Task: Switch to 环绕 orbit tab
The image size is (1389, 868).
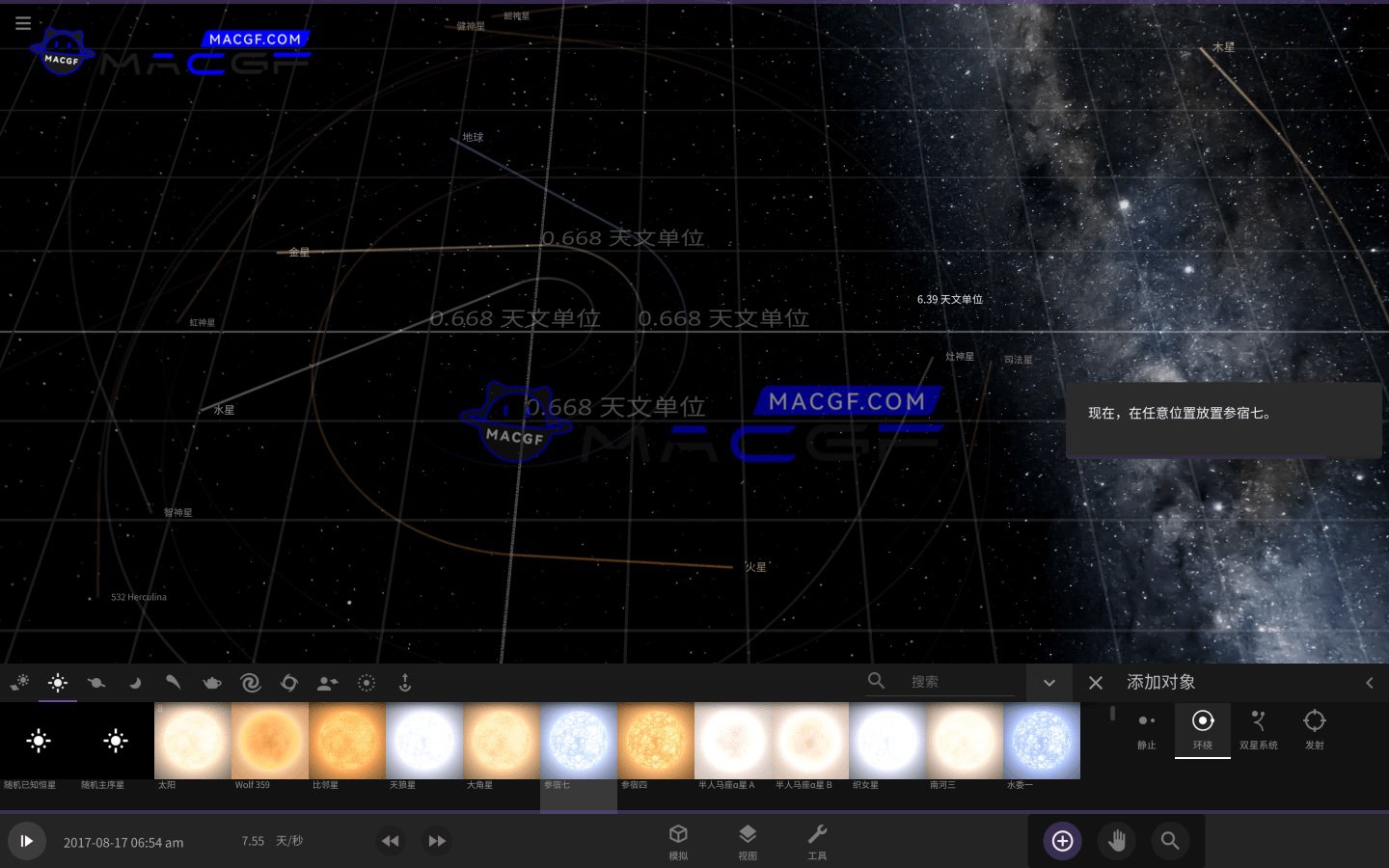Action: pyautogui.click(x=1203, y=729)
